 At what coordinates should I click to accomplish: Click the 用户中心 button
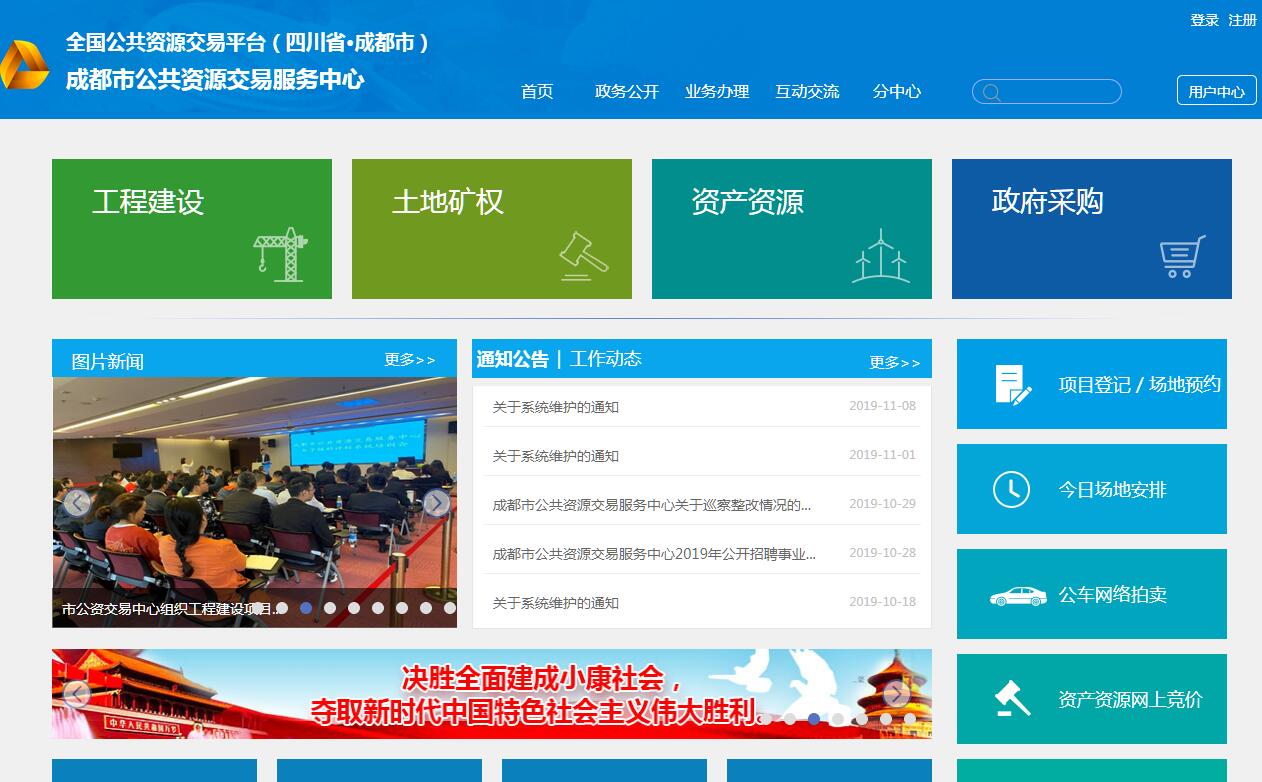[1216, 91]
